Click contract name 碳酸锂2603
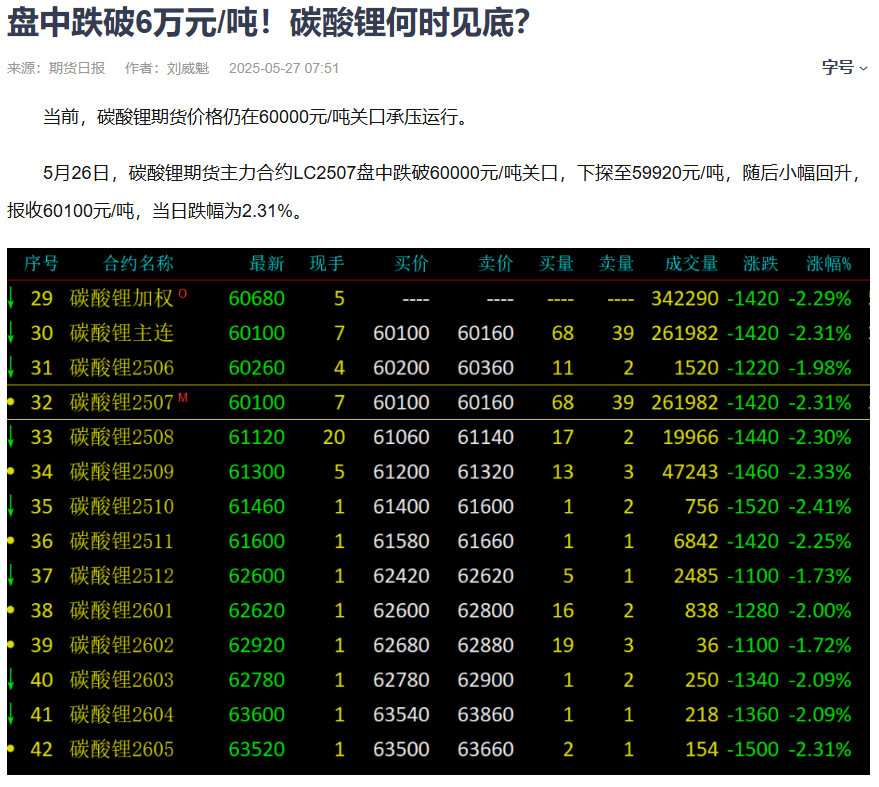879x787 pixels. tap(121, 680)
